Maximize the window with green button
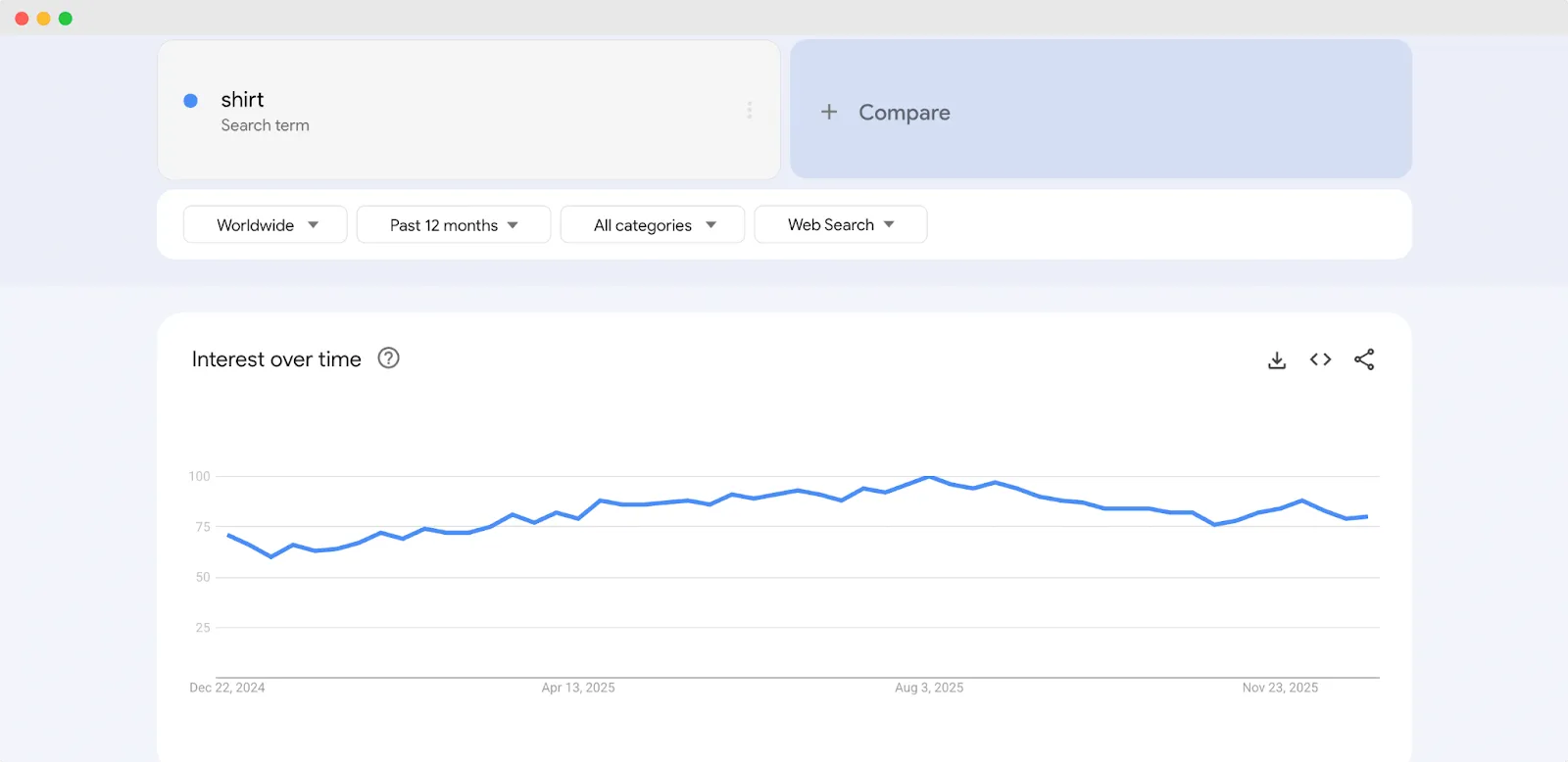Viewport: 1568px width, 762px height. coord(66,19)
